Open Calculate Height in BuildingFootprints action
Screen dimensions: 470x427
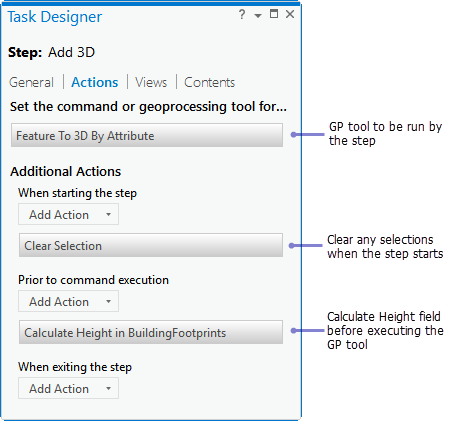coord(151,332)
